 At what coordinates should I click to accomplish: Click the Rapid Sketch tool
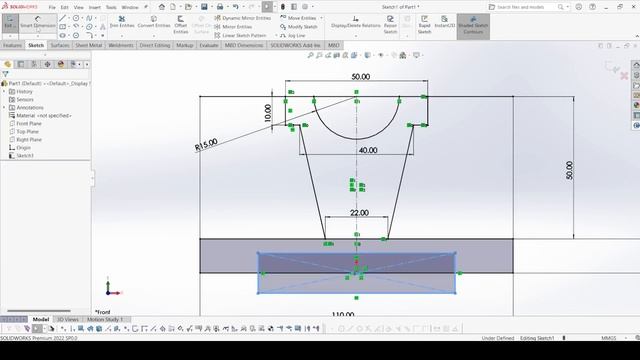424,25
